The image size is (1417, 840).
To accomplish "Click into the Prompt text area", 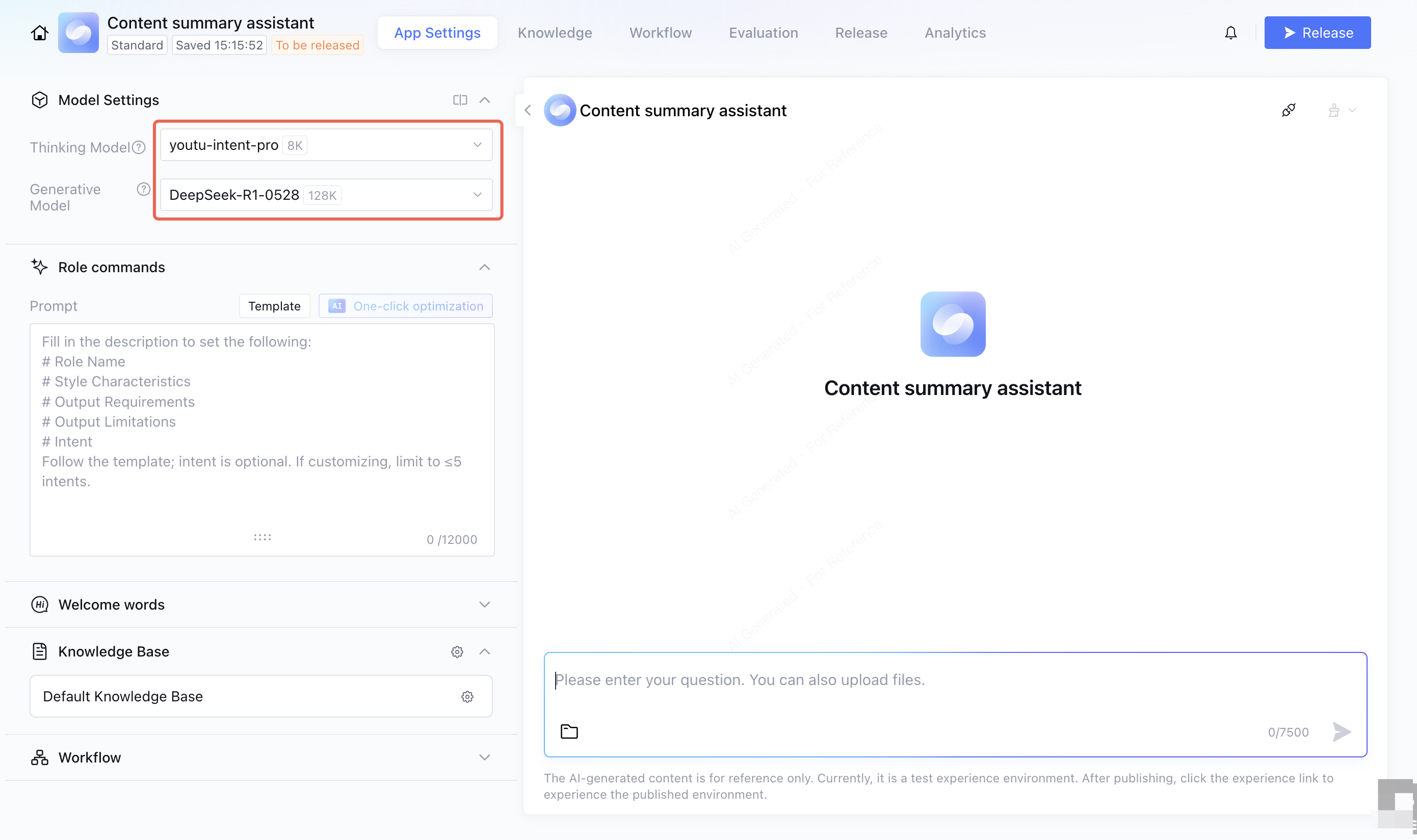I will (261, 430).
